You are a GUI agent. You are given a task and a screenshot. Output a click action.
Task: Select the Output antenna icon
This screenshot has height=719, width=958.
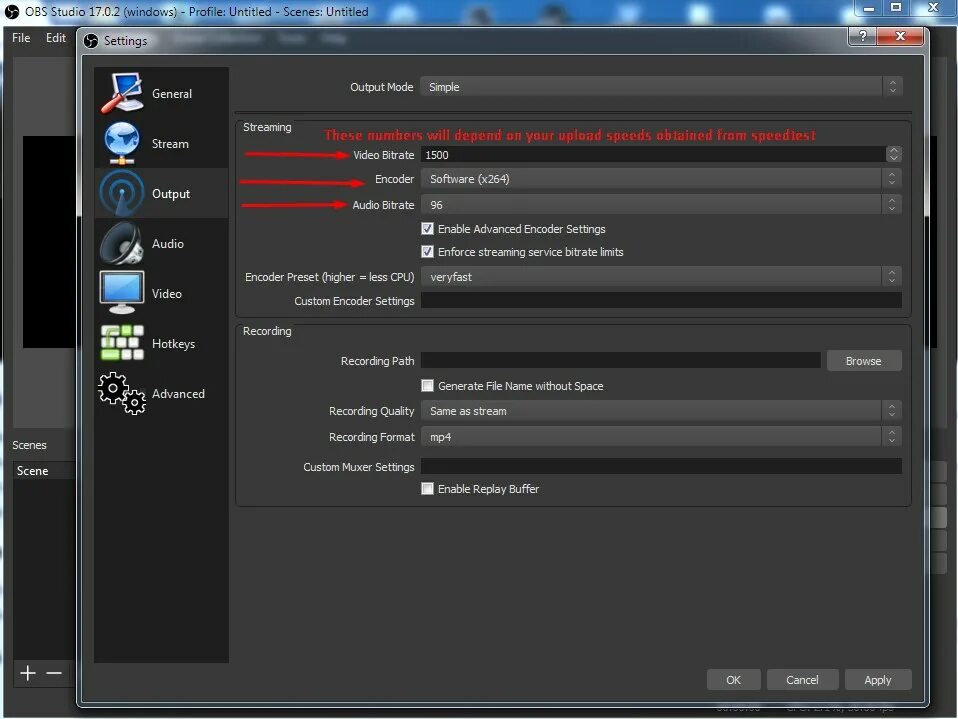pos(122,193)
